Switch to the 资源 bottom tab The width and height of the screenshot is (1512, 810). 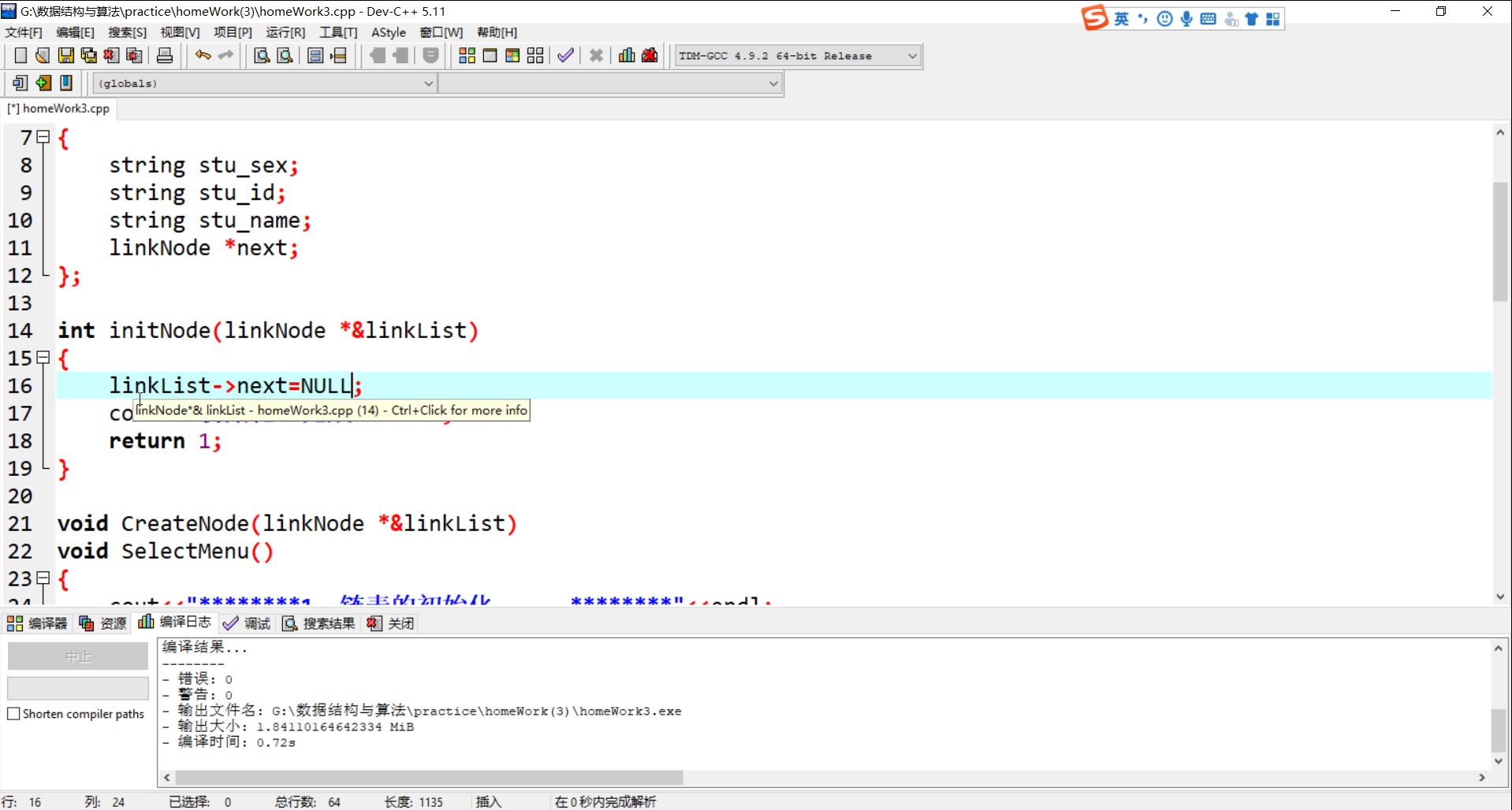click(x=102, y=623)
